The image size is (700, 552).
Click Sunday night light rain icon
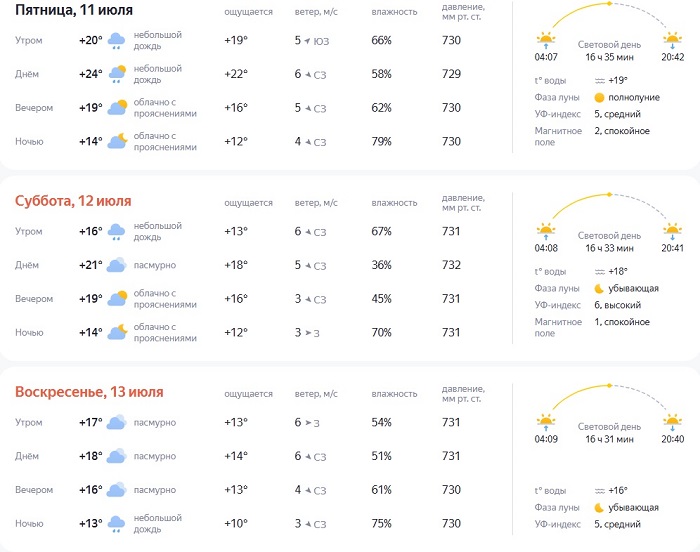117,523
